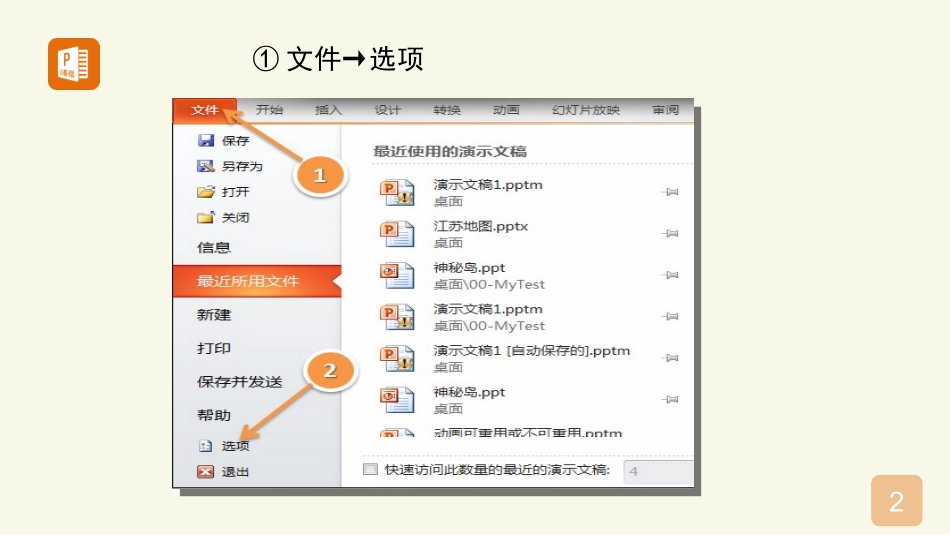Select 最近所用文件 in sidebar
Viewport: 950px width, 535px height.
tap(257, 281)
